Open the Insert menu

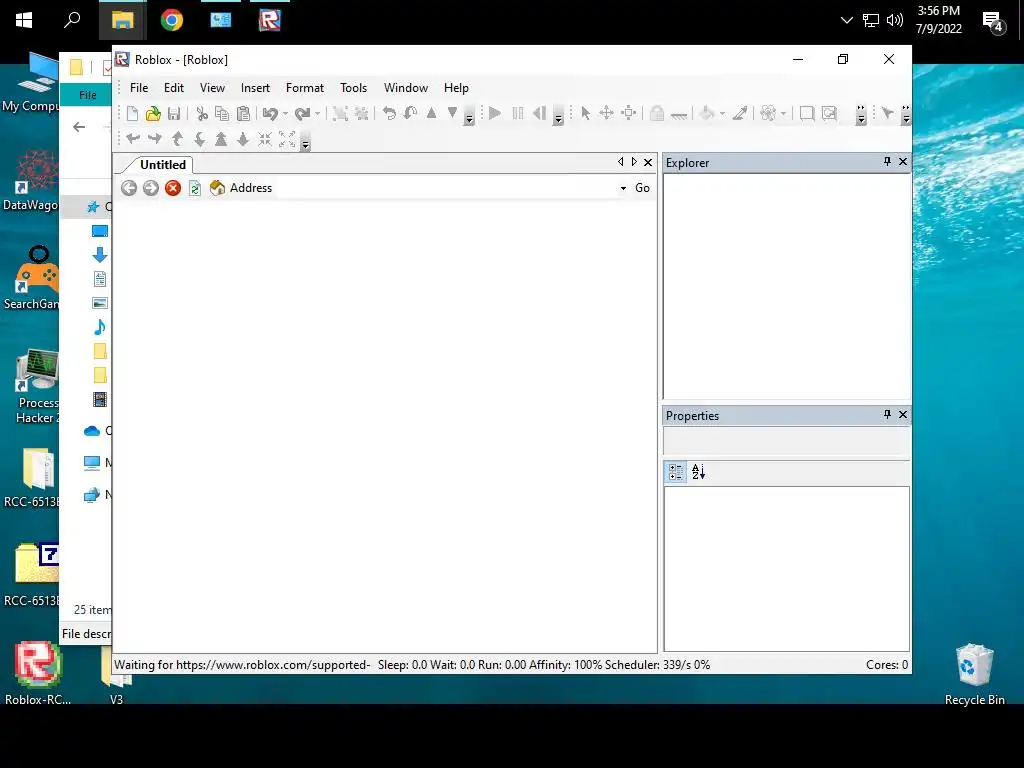[255, 88]
